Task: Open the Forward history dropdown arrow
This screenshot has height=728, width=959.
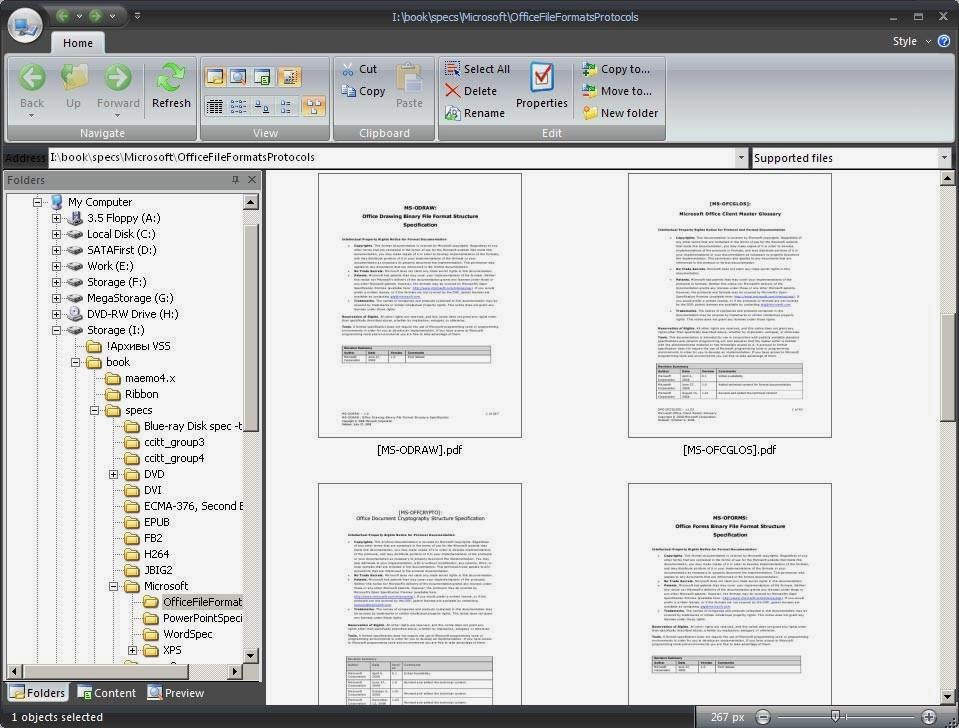Action: 117,116
